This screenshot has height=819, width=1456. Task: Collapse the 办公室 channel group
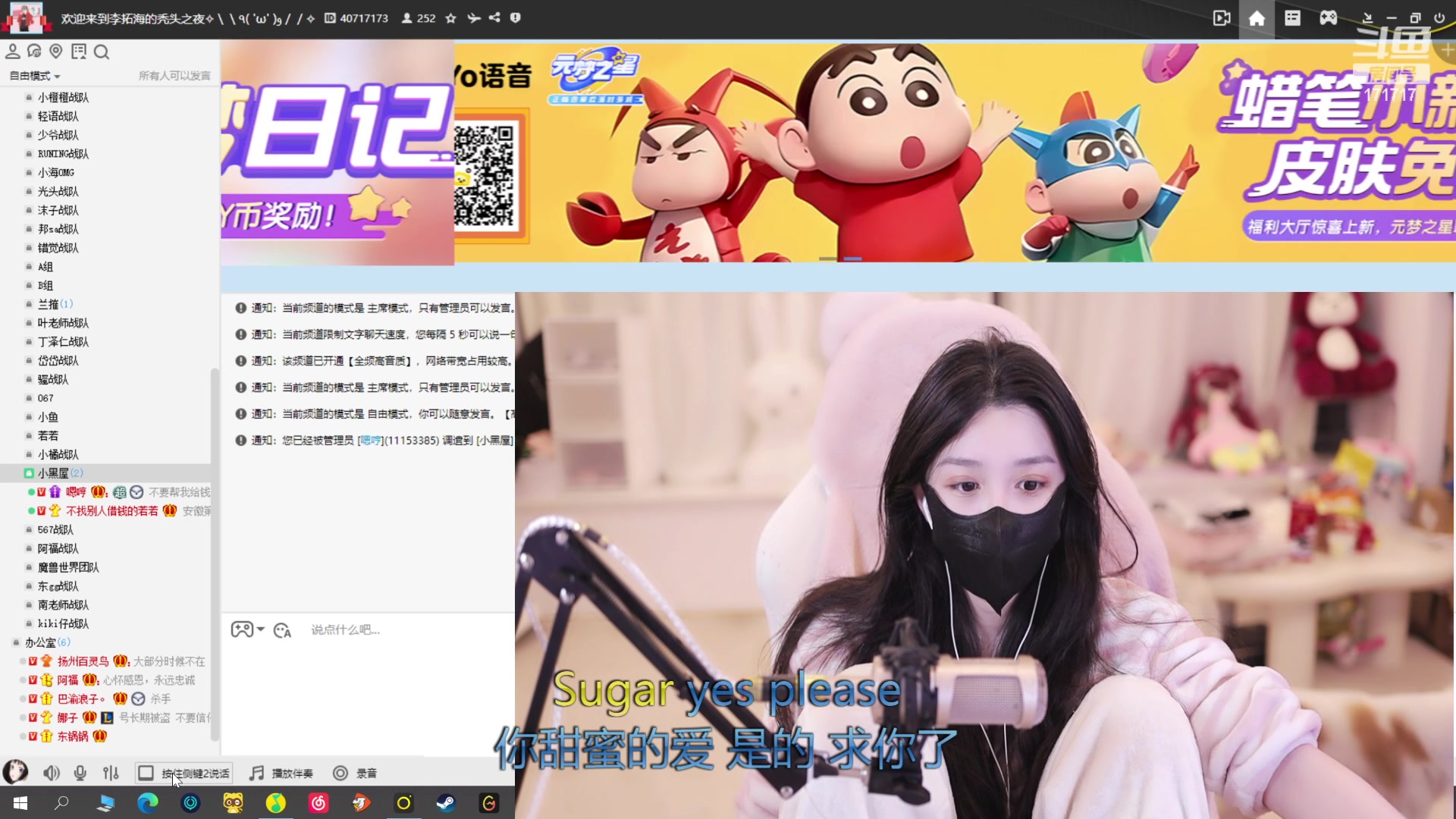pos(43,642)
